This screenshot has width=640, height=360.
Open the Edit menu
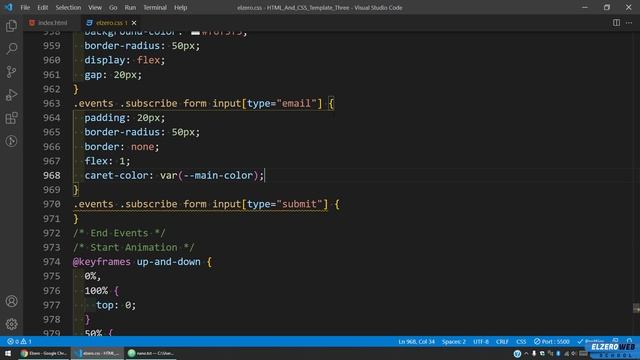click(x=42, y=7)
